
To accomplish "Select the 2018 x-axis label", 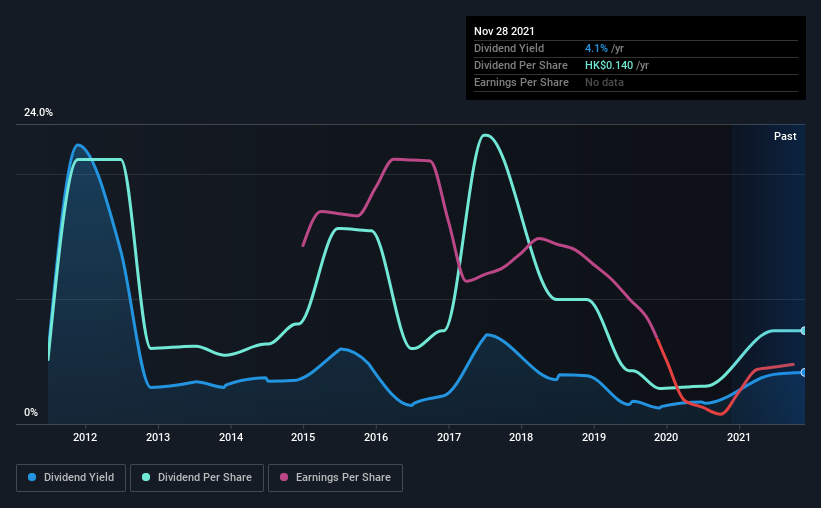I will pyautogui.click(x=521, y=437).
